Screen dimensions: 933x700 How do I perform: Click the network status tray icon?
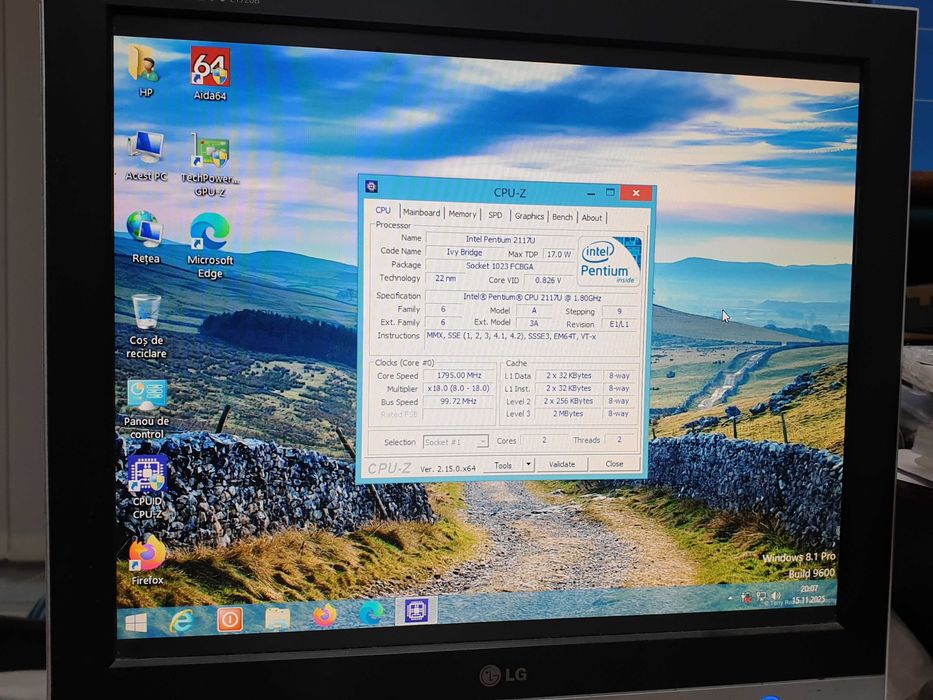pos(761,596)
